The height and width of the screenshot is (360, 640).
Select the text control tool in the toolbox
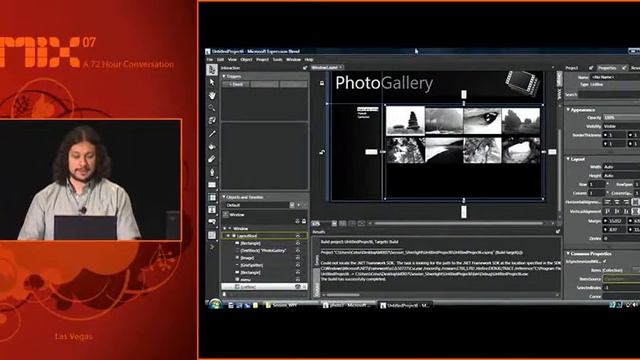point(212,210)
